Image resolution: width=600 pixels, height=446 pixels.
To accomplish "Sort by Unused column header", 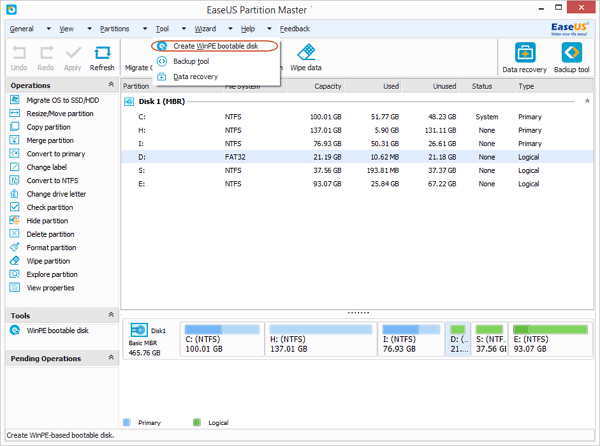I will pyautogui.click(x=444, y=86).
